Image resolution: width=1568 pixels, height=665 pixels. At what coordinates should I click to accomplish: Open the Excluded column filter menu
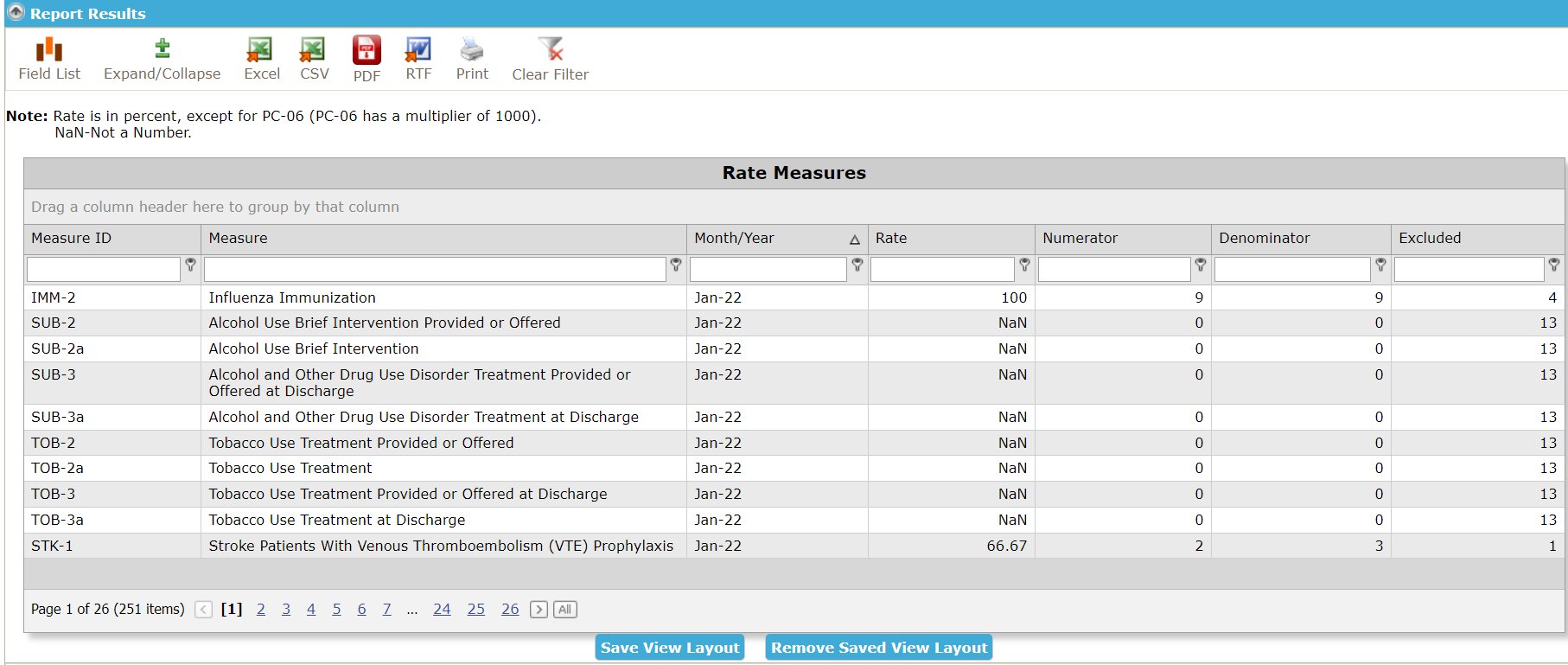pyautogui.click(x=1554, y=265)
